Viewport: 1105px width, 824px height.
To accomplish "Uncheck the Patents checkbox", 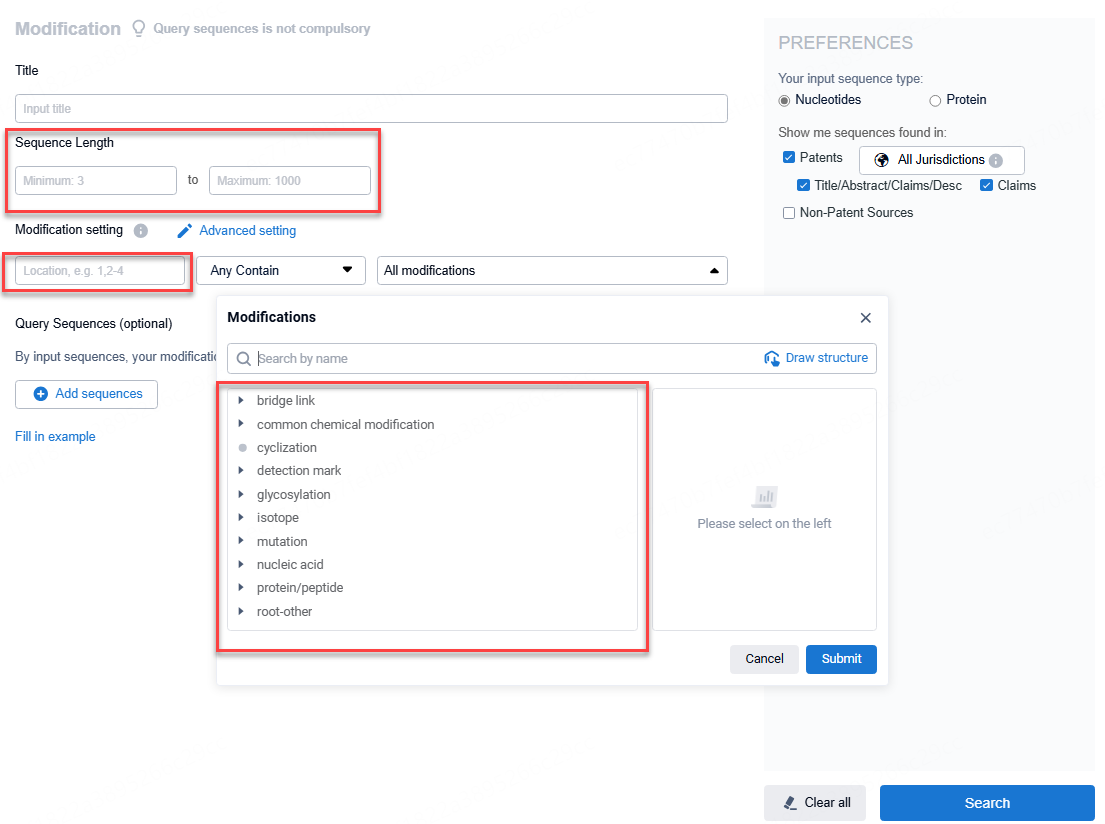I will click(x=789, y=158).
